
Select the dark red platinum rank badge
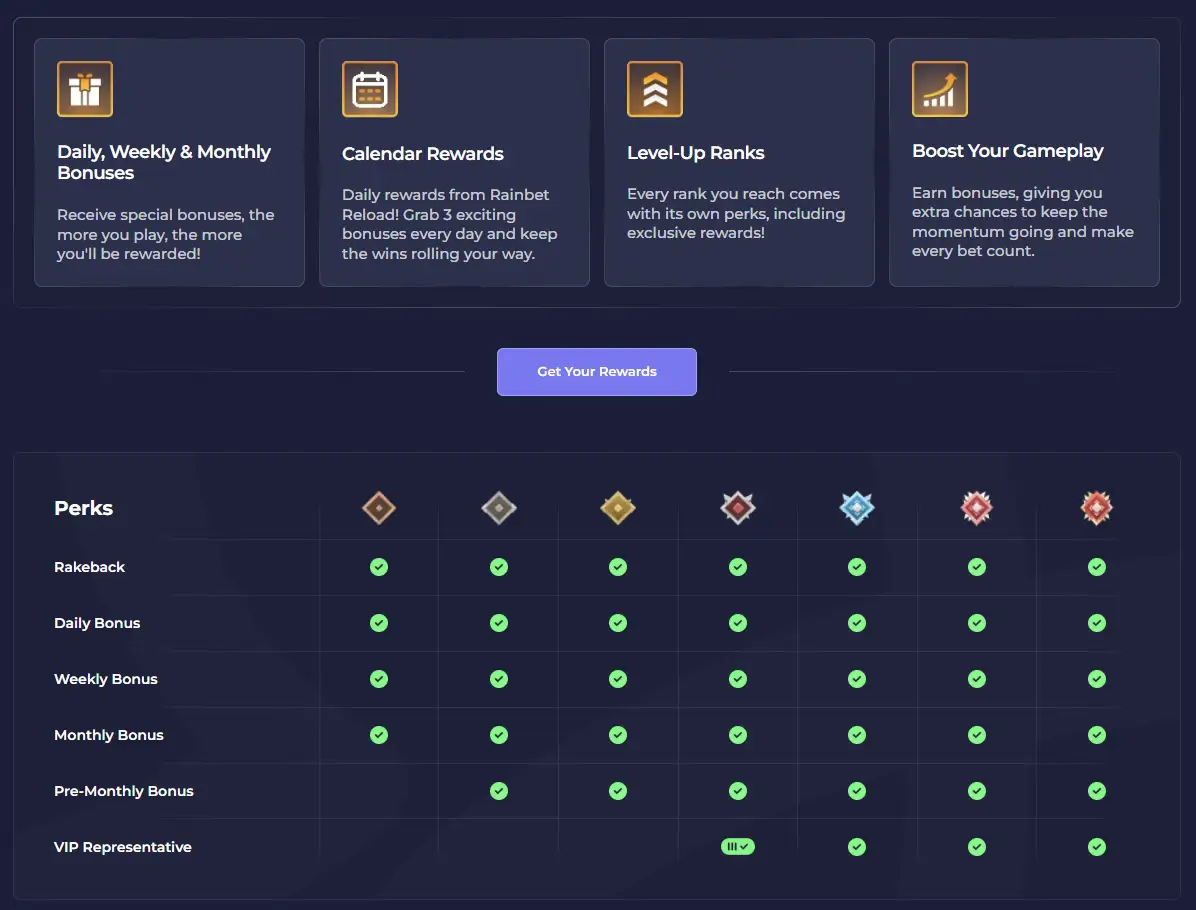click(x=737, y=507)
